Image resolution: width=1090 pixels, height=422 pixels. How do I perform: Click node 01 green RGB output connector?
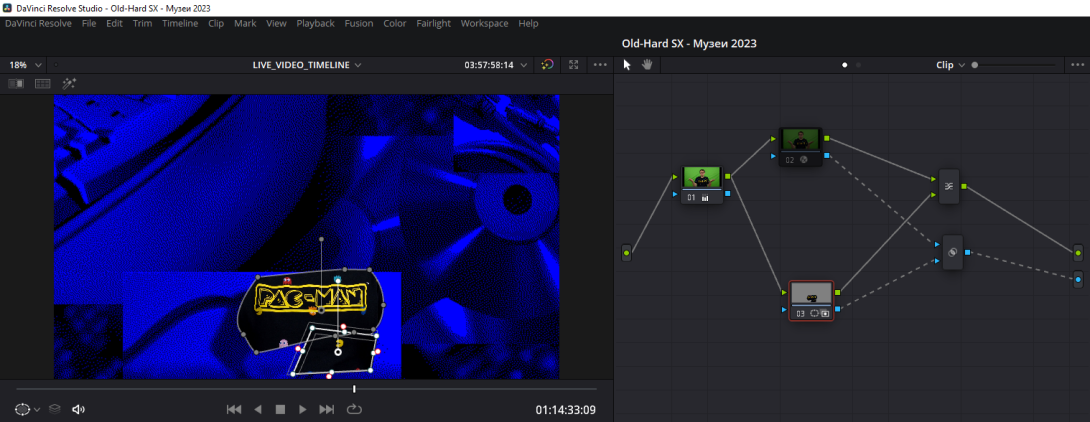click(x=727, y=177)
